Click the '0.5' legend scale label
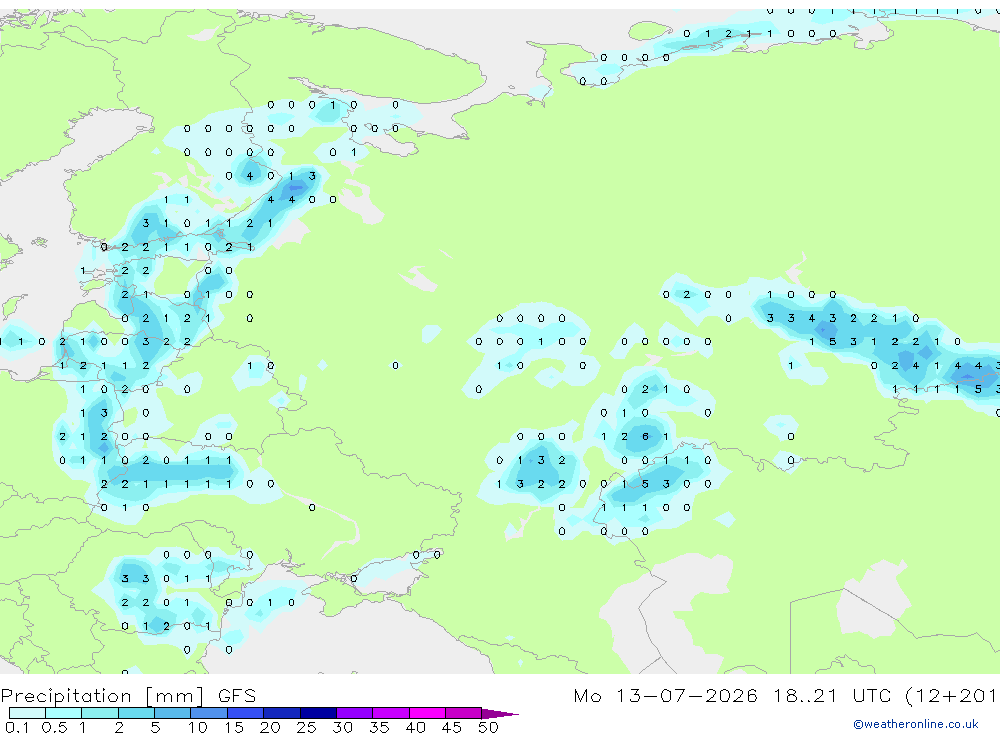Image resolution: width=1000 pixels, height=733 pixels. (54, 727)
